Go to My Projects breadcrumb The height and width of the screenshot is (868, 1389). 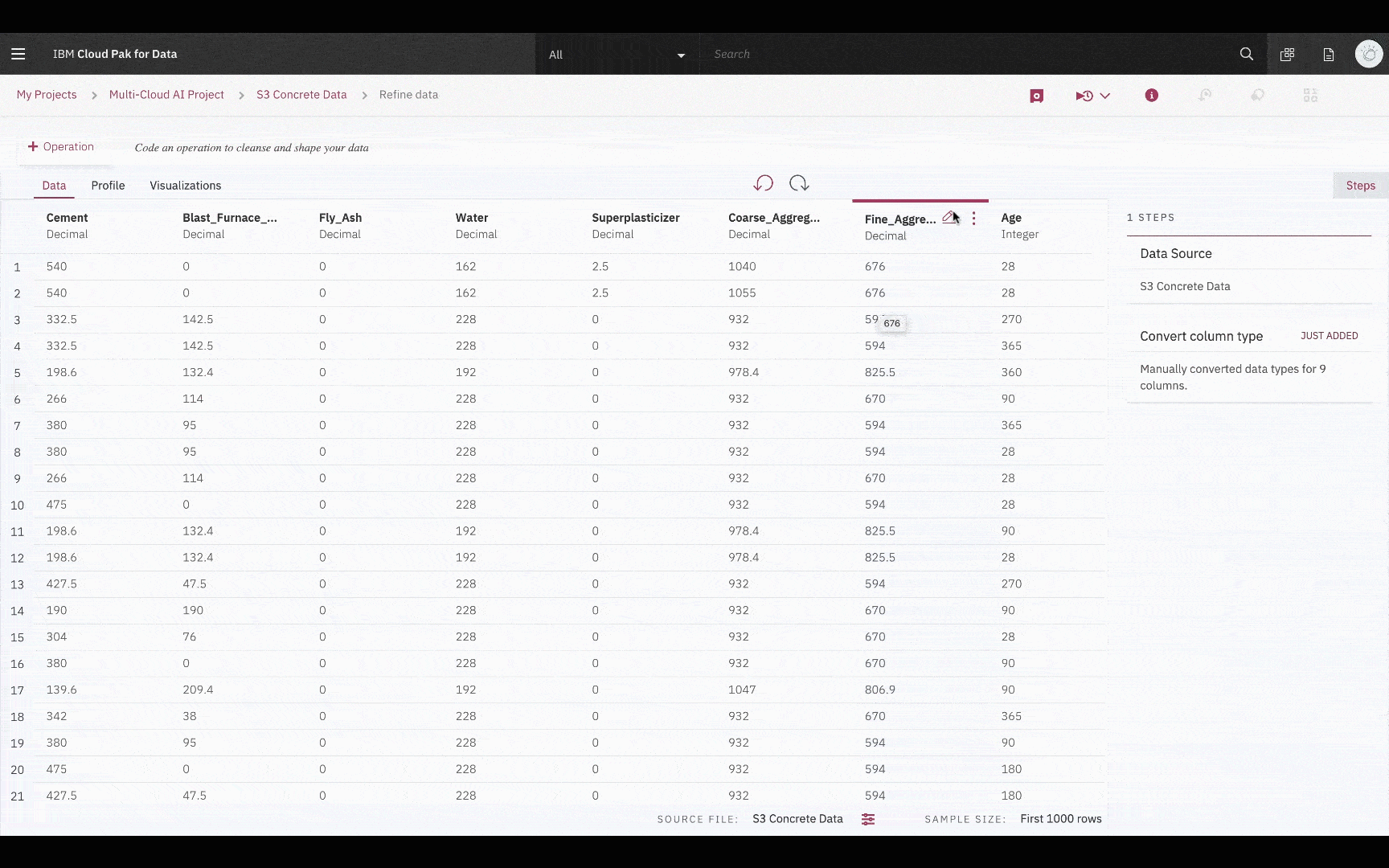click(47, 95)
